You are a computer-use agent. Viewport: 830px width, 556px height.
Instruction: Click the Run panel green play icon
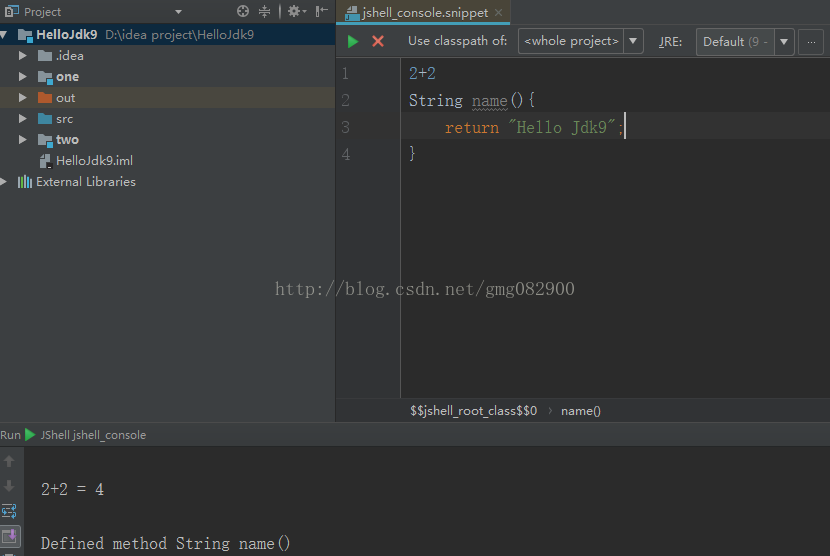30,435
